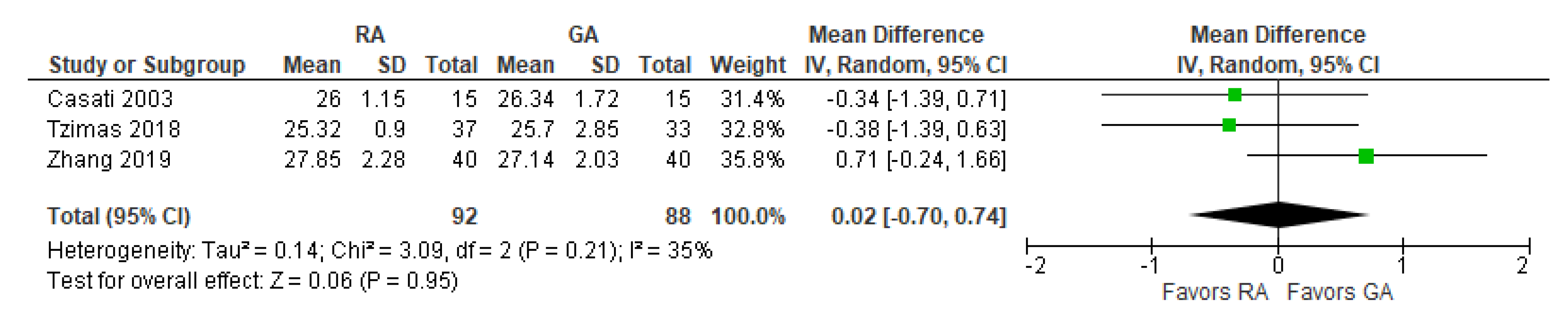Click the "Favors GA" axis label
This screenshot has width=1568, height=324.
click(x=1340, y=292)
